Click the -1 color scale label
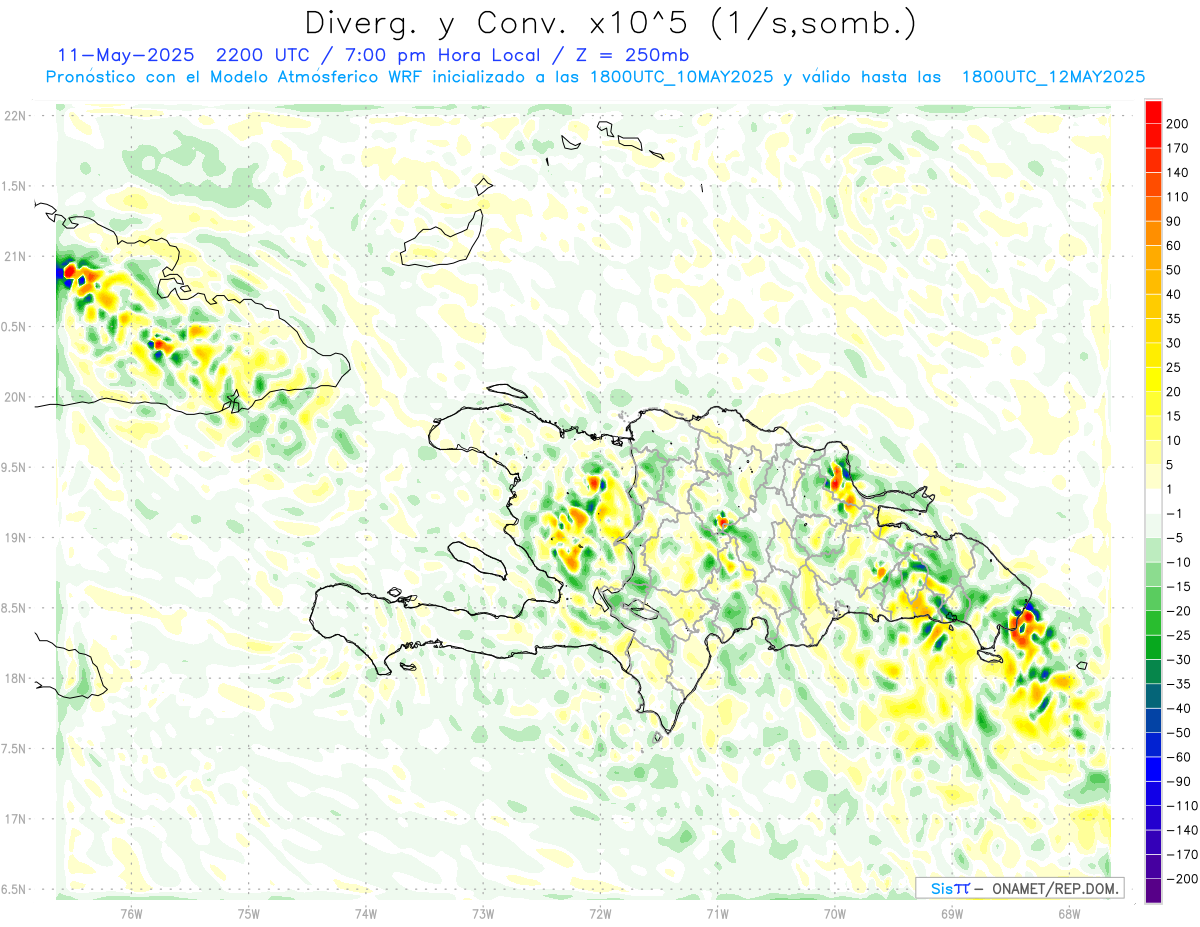 click(x=1174, y=514)
